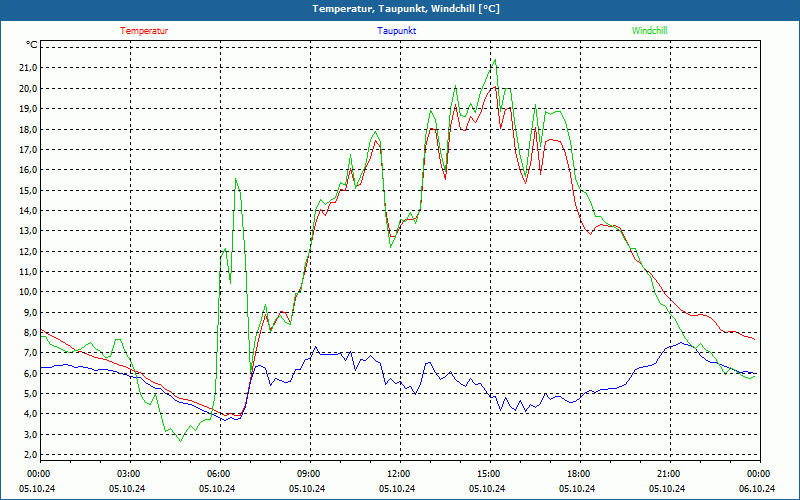This screenshot has width=800, height=500.
Task: Select the blue 'Taupunkt' legend label
Action: pos(397,31)
